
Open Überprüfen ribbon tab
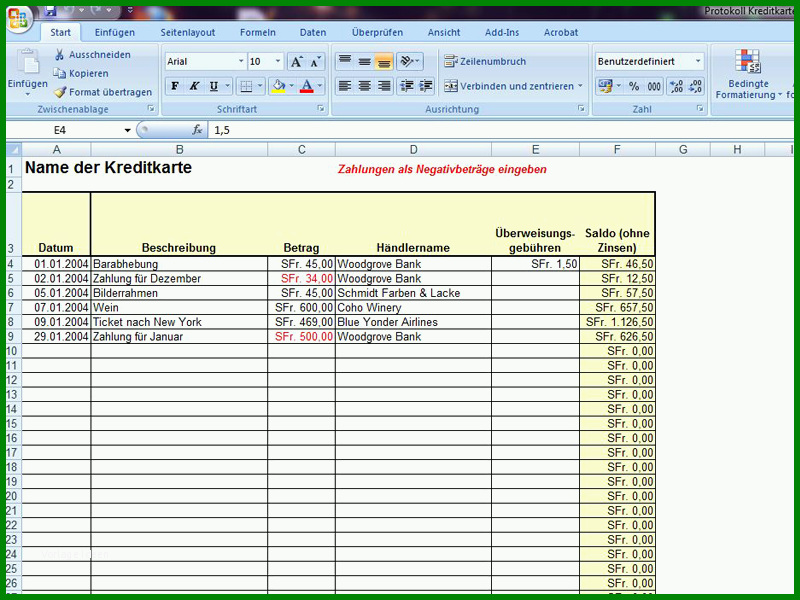coord(377,32)
